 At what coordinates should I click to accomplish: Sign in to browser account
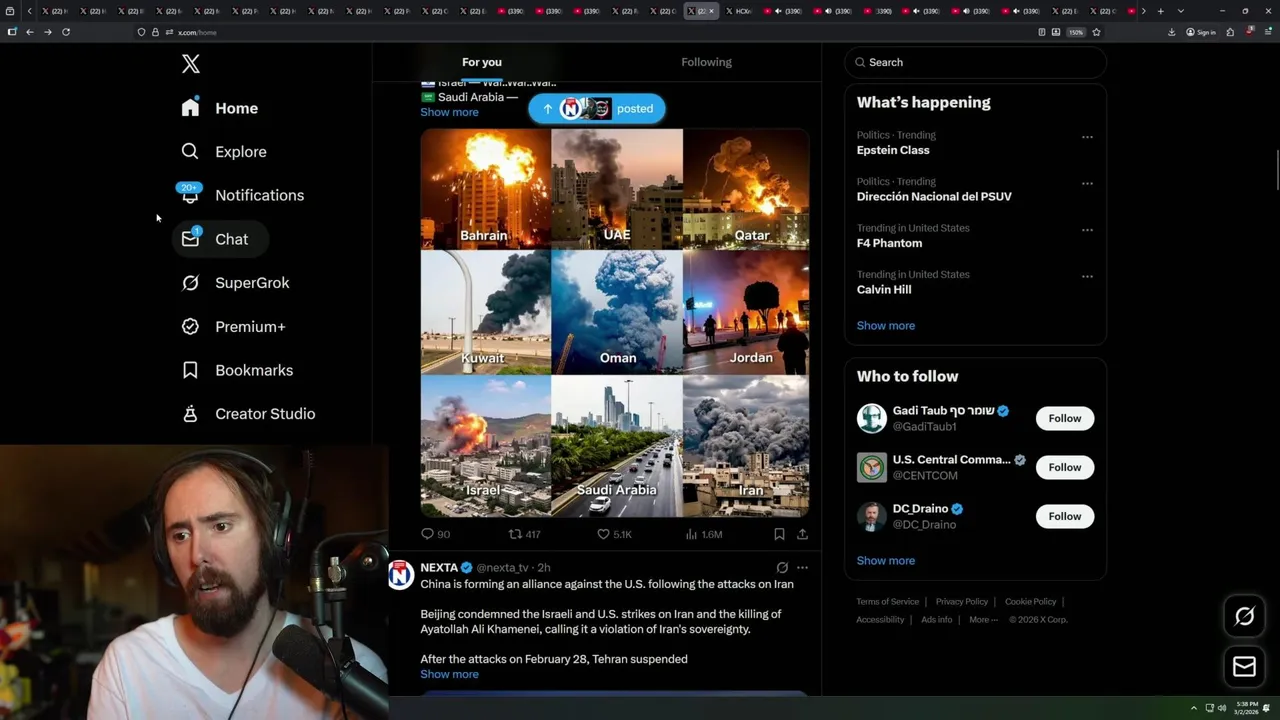click(x=1201, y=32)
